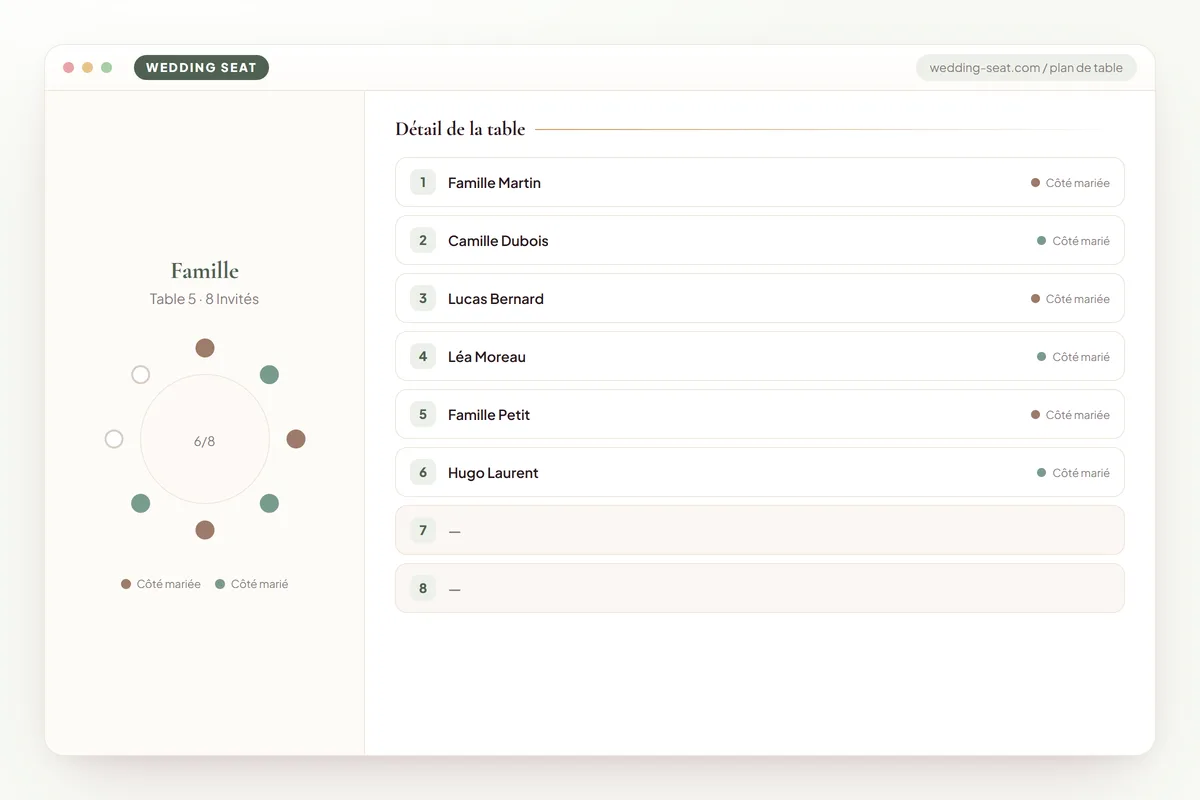Select guest name Hugo Laurent

tap(493, 473)
